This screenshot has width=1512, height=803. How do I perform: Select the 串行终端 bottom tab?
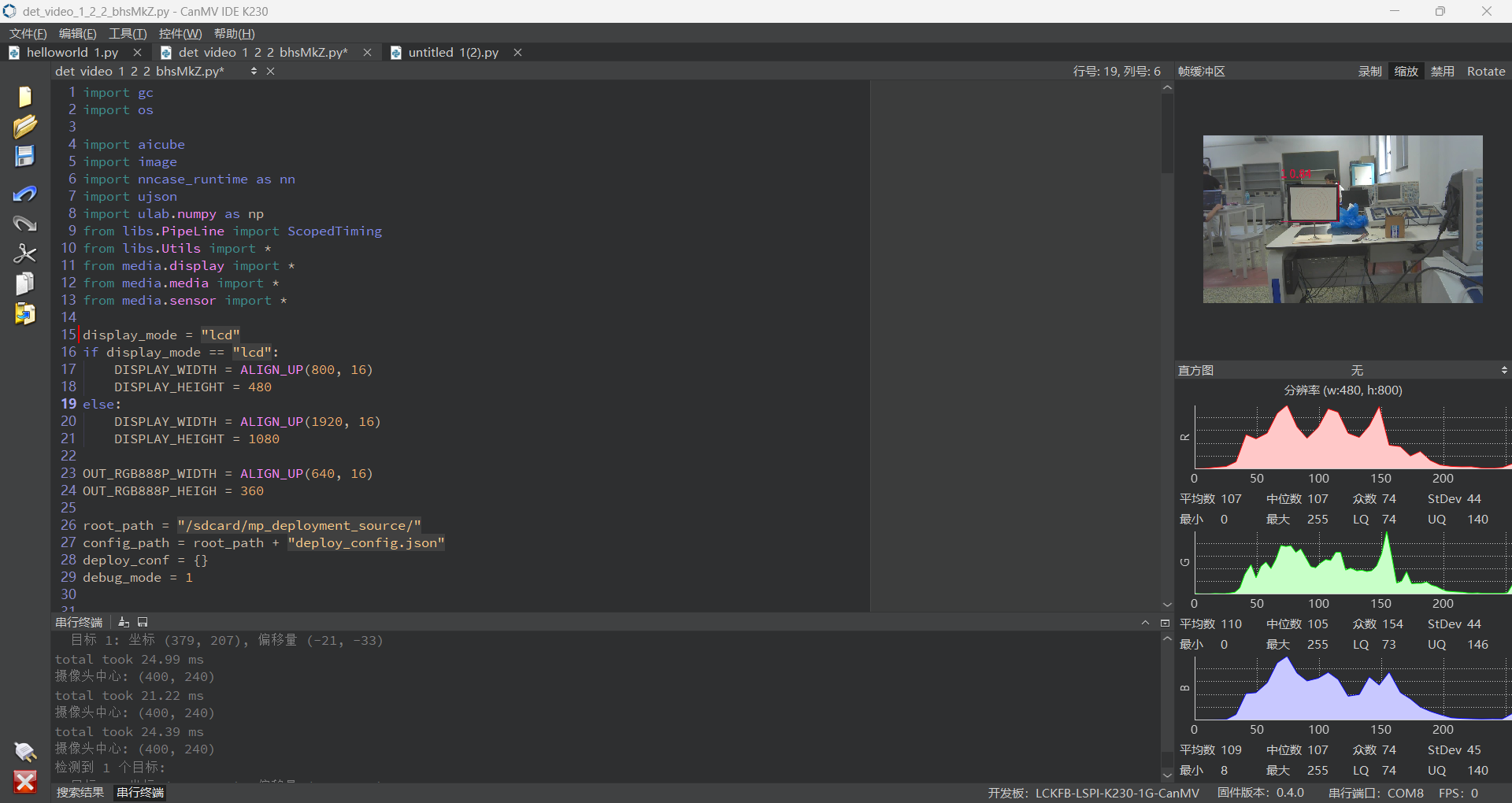click(x=140, y=792)
